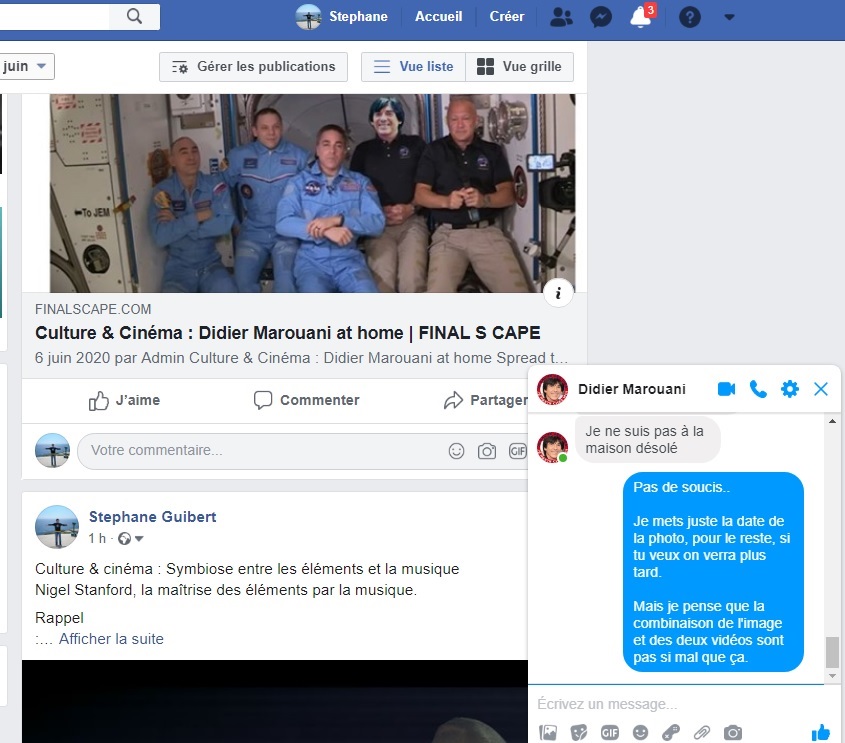Open the game controller icon in chat
The image size is (845, 743).
coord(671,733)
